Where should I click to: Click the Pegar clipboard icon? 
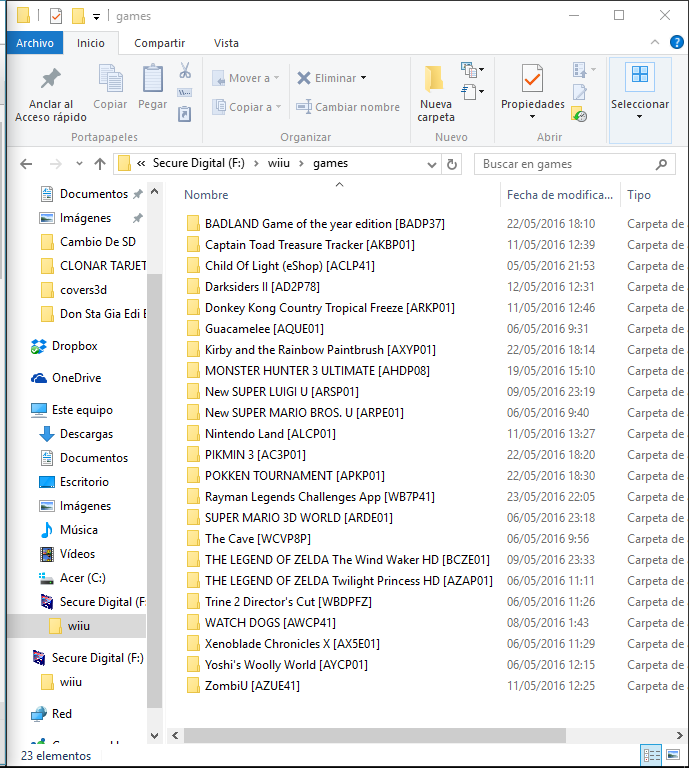click(153, 78)
